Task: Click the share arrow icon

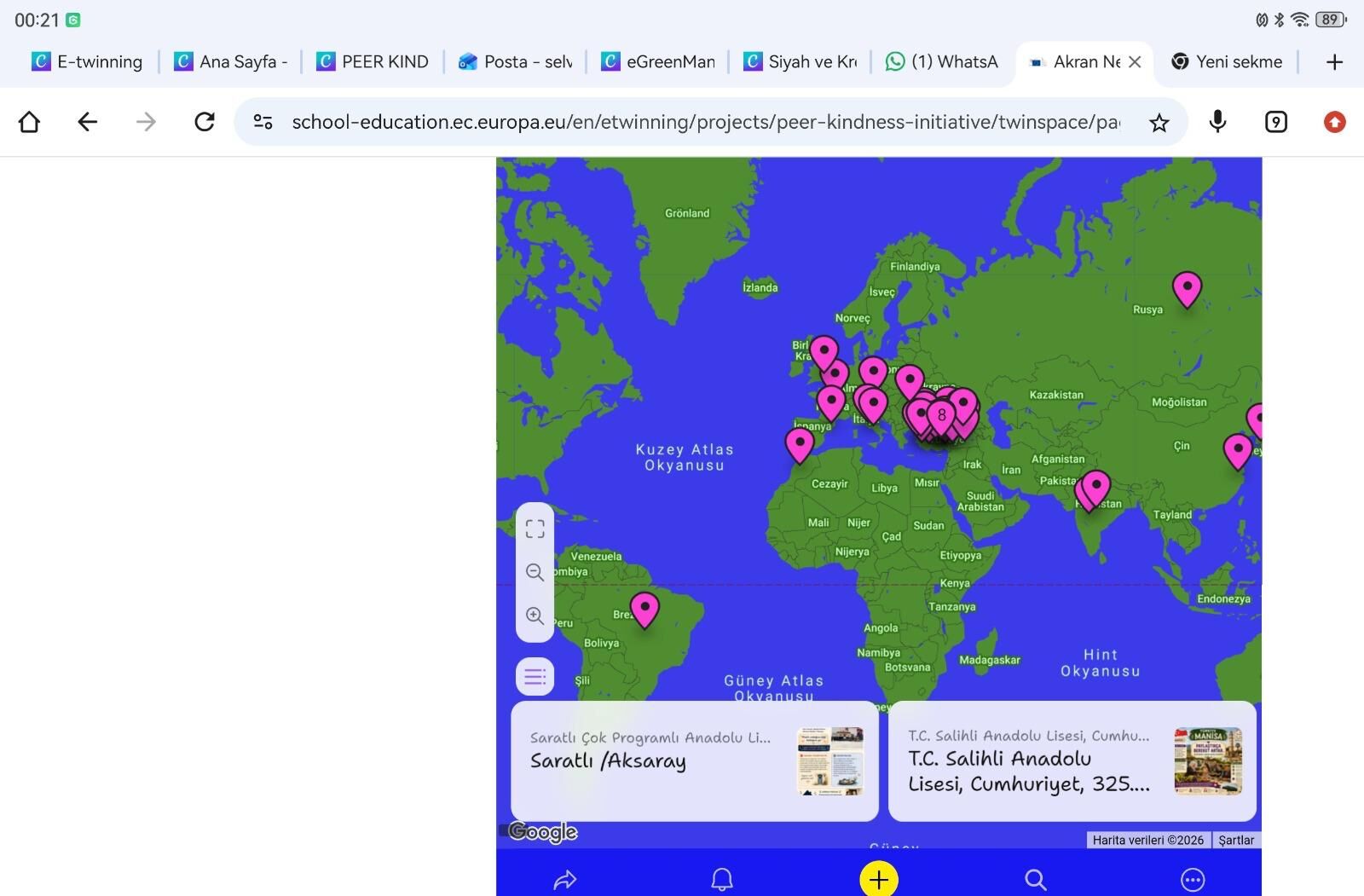Action: tap(565, 880)
